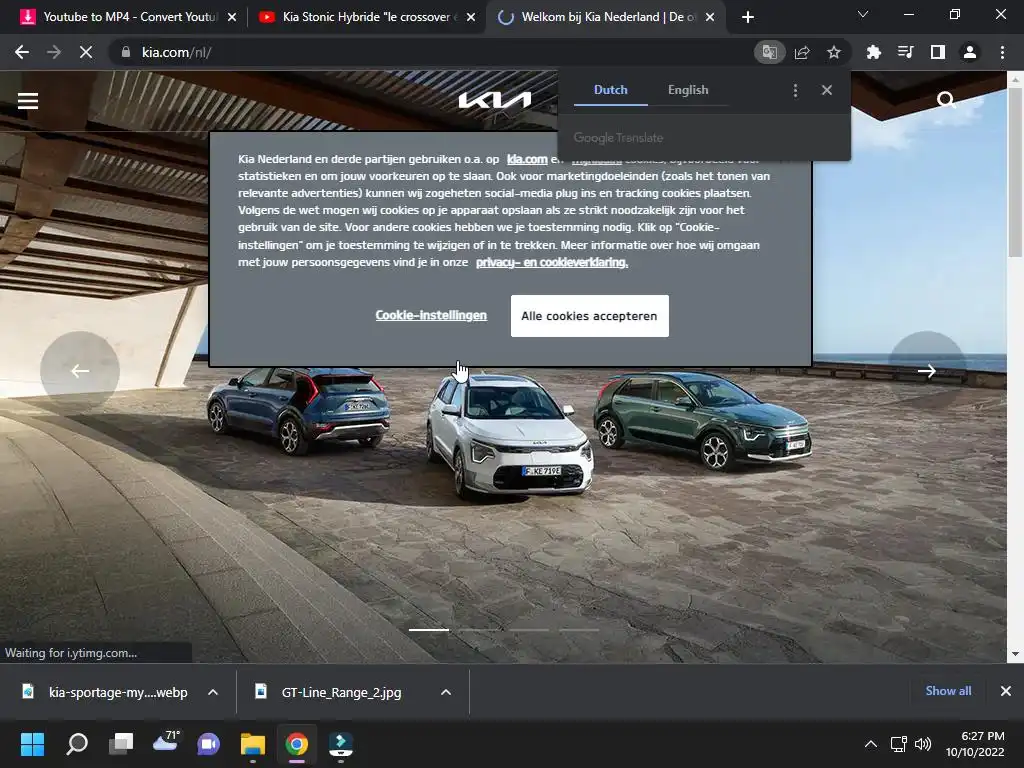Screen dimensions: 1024x768
Task: Open the Extensions puzzle icon
Action: point(874,52)
